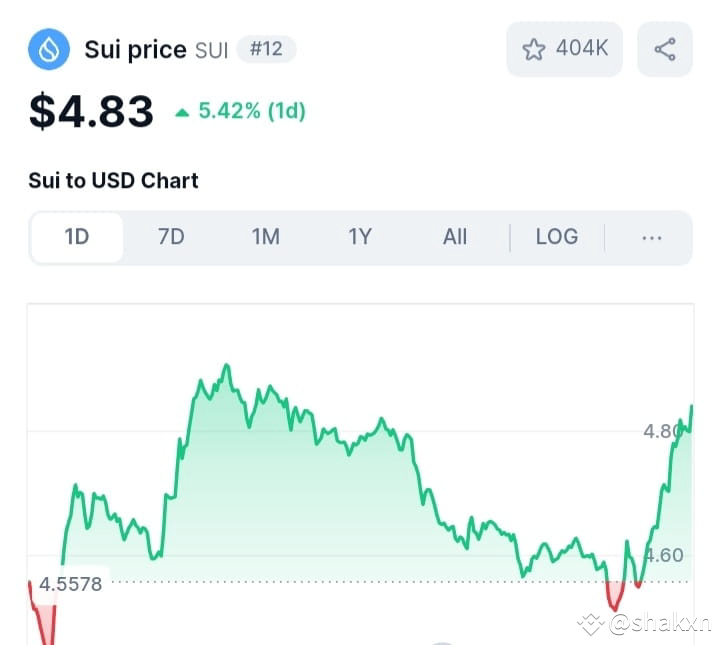Click the chart peak near the top
This screenshot has height=645, width=720.
click(226, 366)
